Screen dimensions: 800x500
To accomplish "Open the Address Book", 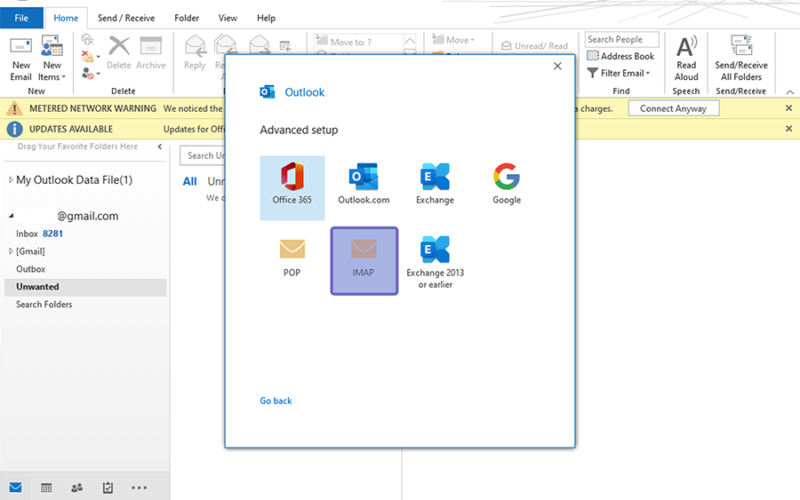I will coord(620,56).
